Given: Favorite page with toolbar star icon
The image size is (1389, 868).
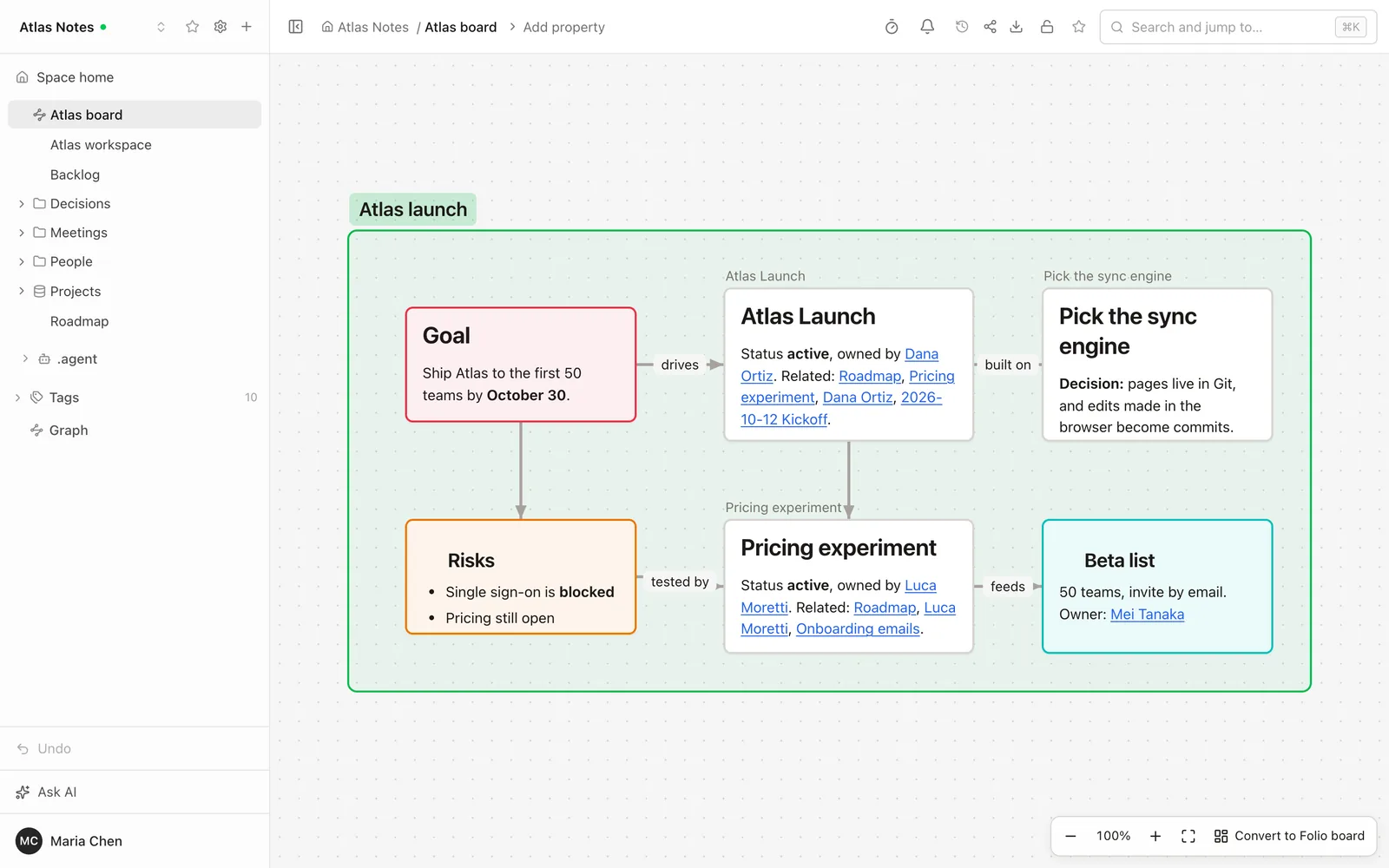Looking at the screenshot, I should [1079, 27].
